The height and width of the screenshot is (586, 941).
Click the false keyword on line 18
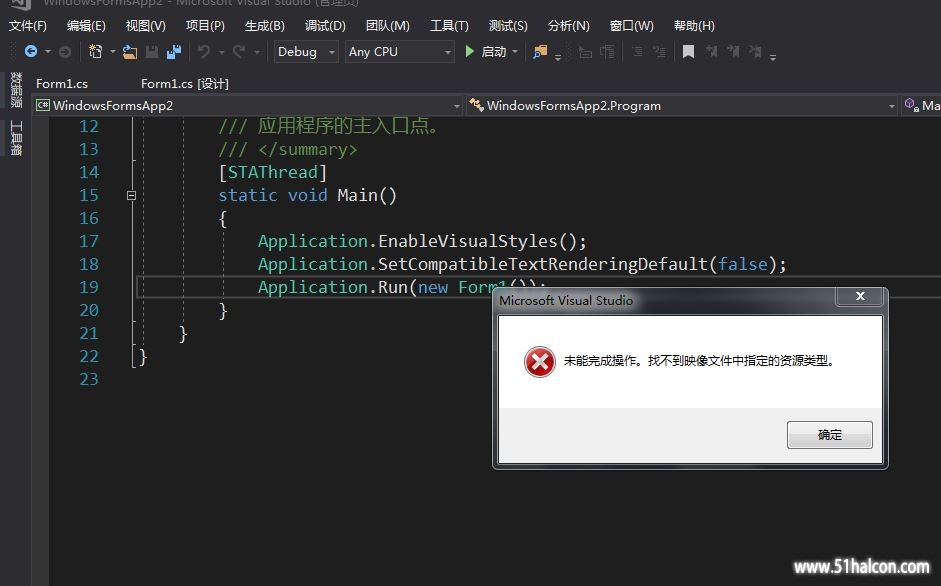click(743, 264)
